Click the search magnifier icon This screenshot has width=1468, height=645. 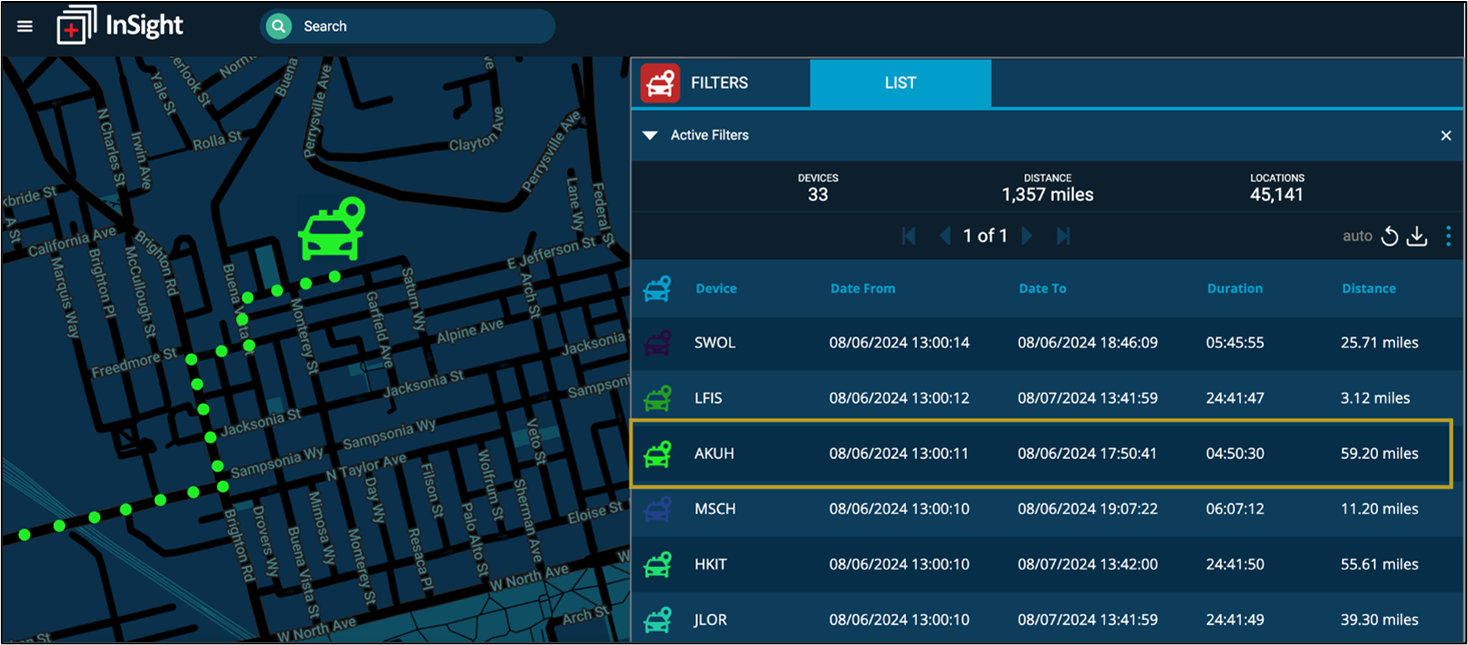point(277,26)
